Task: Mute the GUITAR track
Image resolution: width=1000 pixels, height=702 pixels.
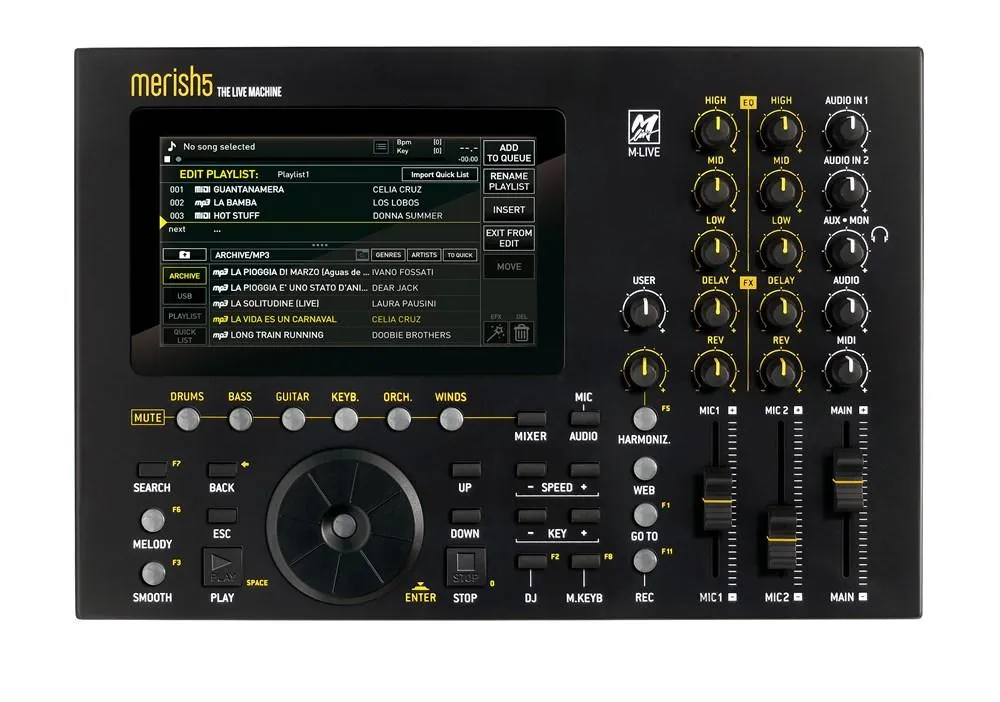Action: pos(293,419)
